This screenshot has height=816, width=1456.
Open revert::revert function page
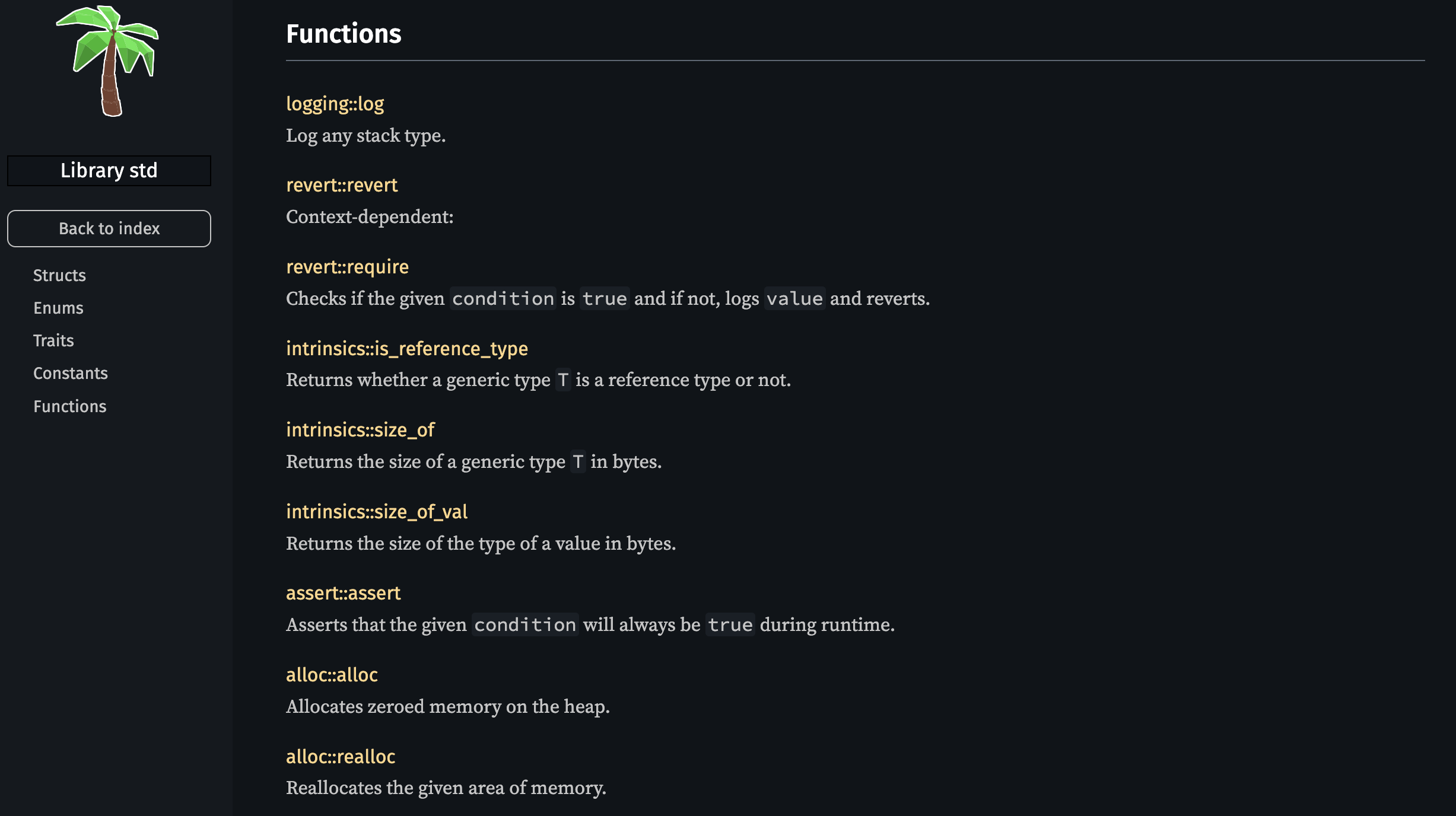coord(342,185)
